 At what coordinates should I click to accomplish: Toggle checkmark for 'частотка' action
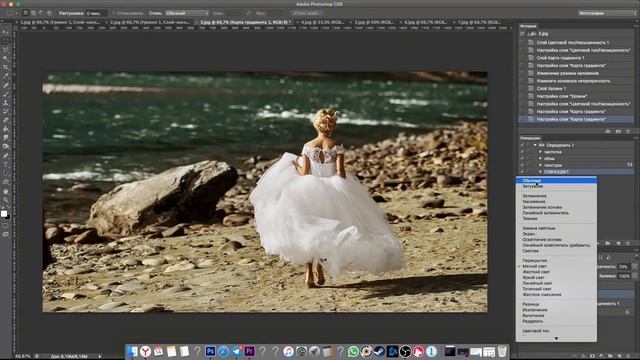click(522, 152)
